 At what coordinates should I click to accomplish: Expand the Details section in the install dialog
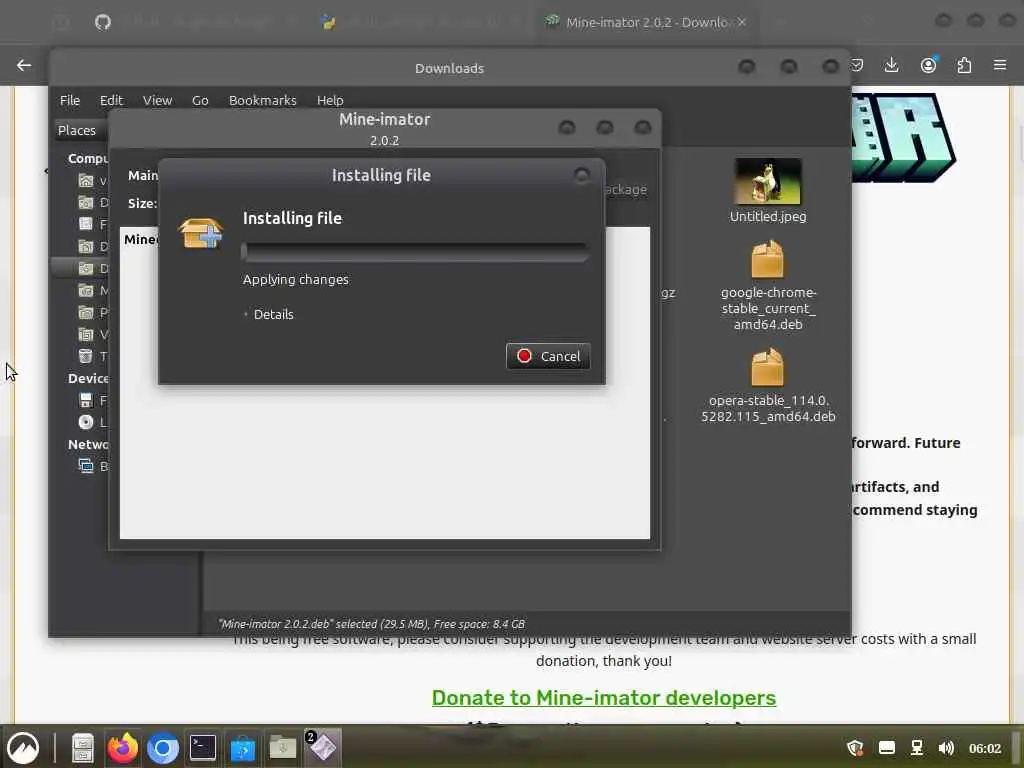pyautogui.click(x=269, y=314)
